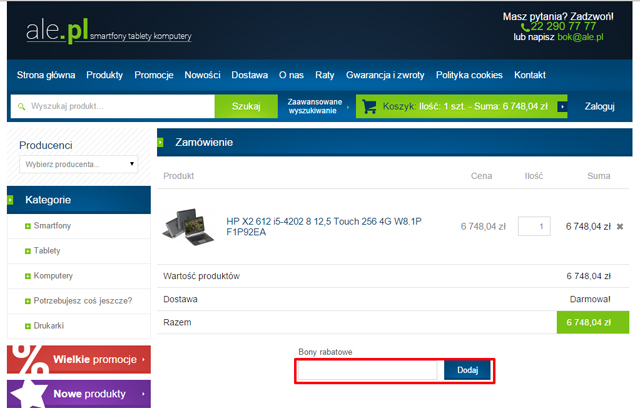Open the HP X2 laptop thumbnail
Image resolution: width=640 pixels, height=408 pixels.
[190, 224]
